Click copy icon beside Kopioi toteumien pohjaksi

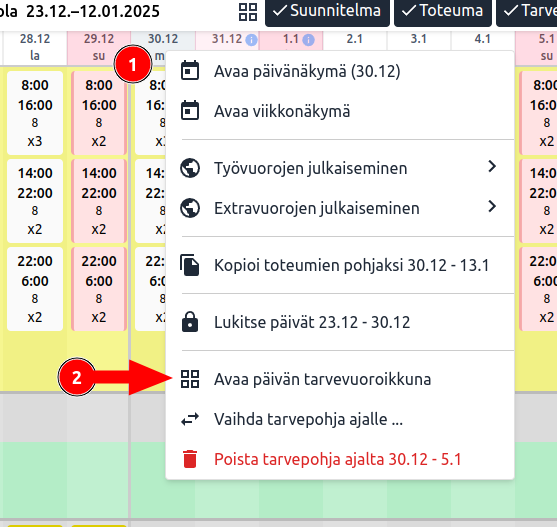click(x=190, y=265)
